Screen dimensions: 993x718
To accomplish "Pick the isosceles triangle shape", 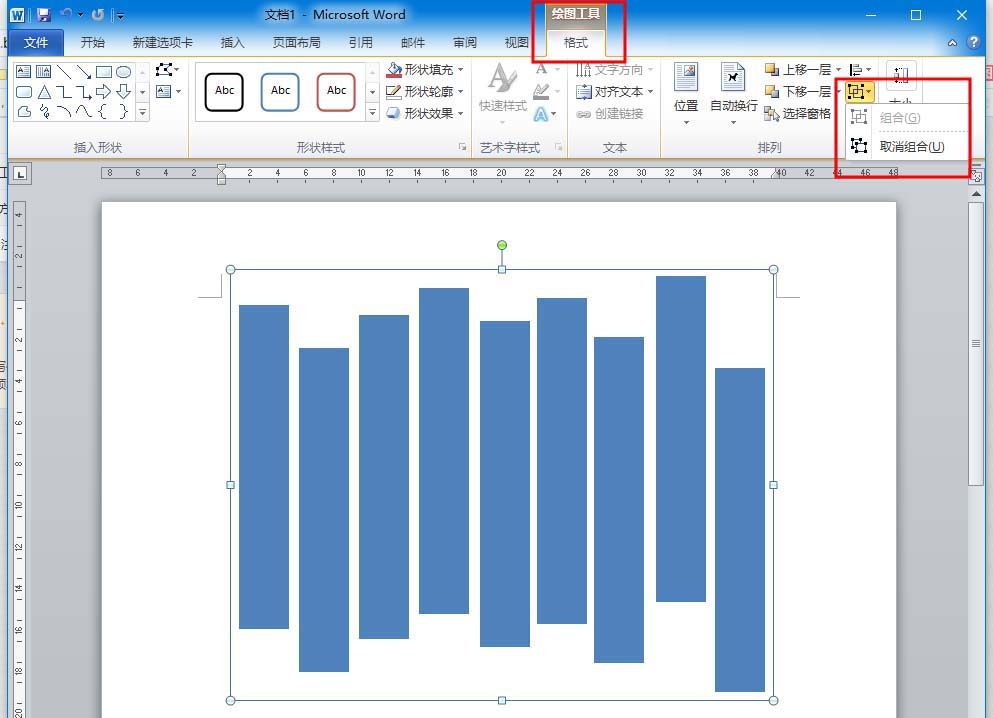I will tap(44, 92).
